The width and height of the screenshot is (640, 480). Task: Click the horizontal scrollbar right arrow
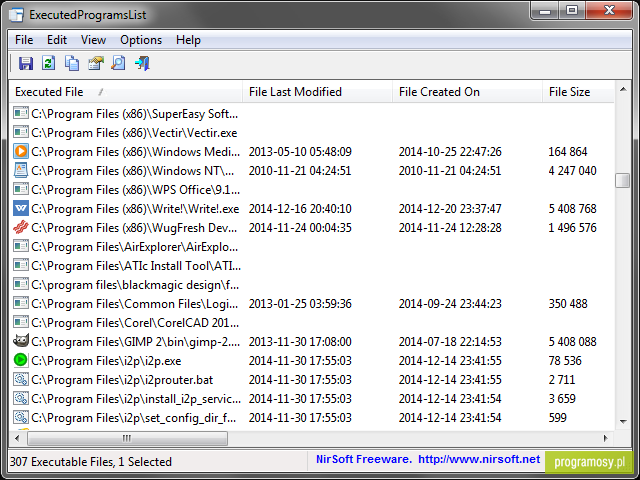[606, 438]
